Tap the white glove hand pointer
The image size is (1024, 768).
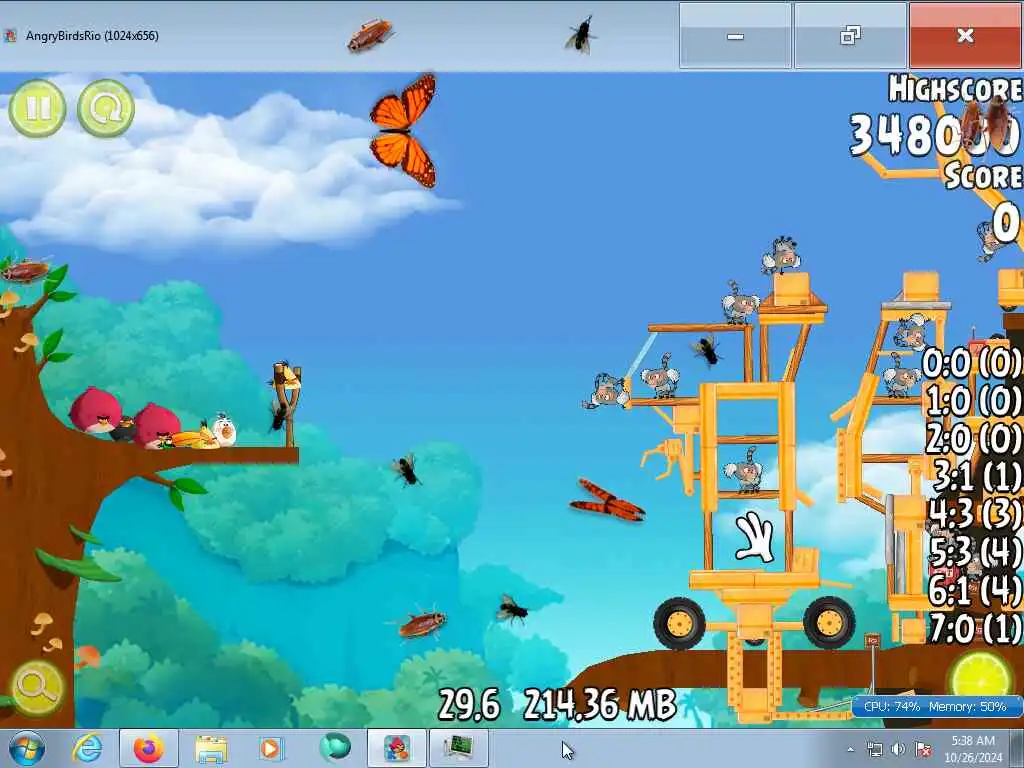755,538
